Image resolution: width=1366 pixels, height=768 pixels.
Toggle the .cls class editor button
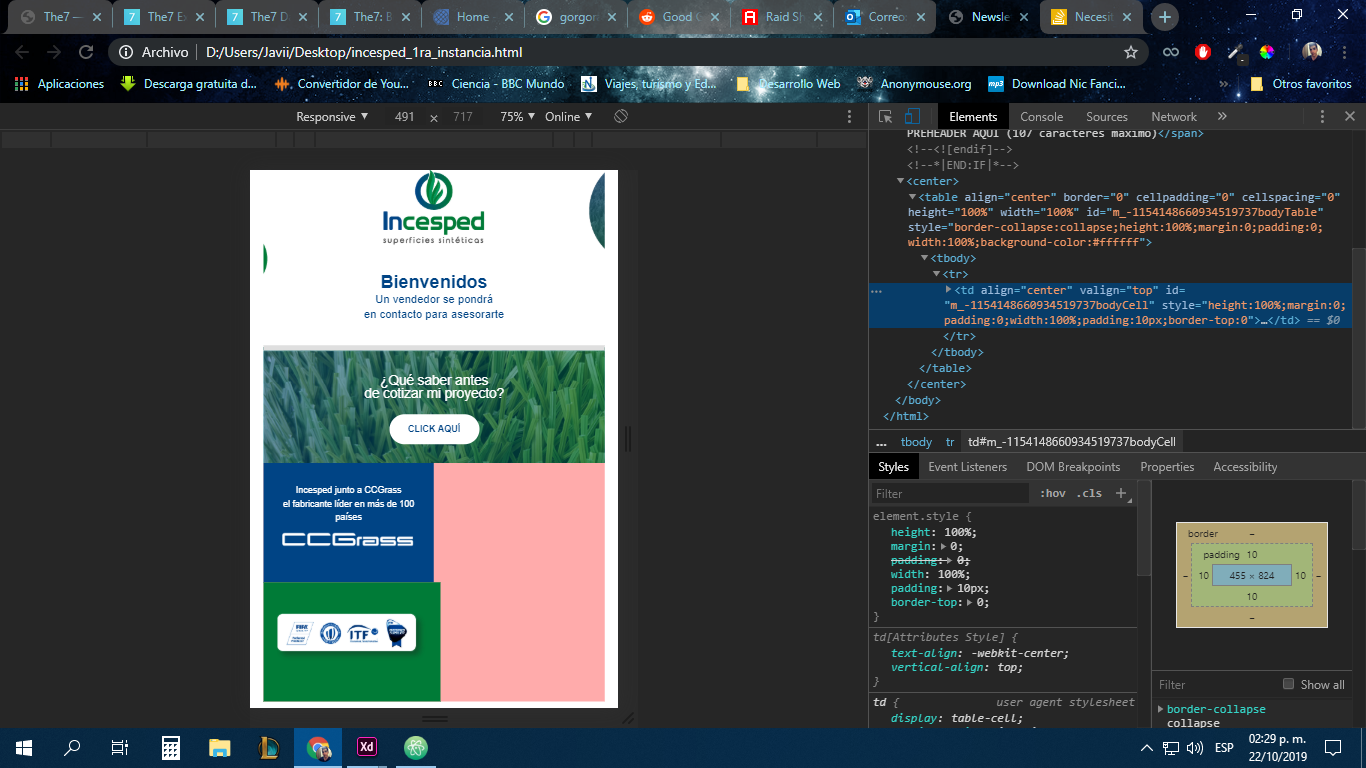[x=1089, y=493]
